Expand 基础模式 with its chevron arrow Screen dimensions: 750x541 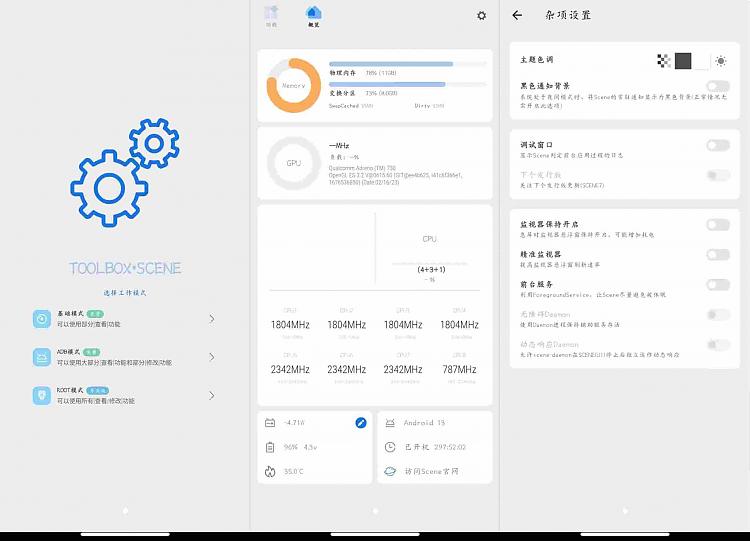[212, 319]
